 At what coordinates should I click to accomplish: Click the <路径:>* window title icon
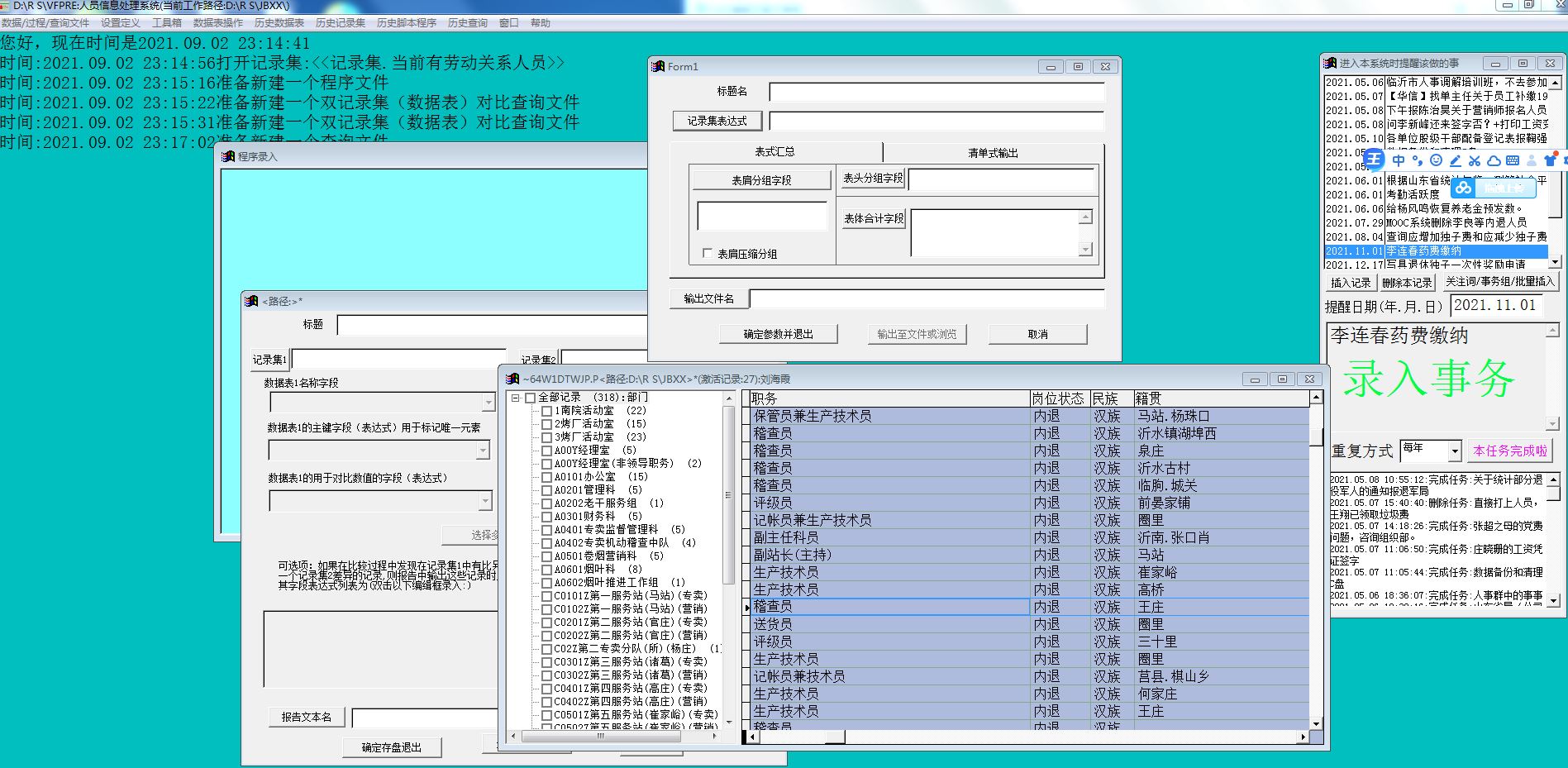[x=251, y=301]
